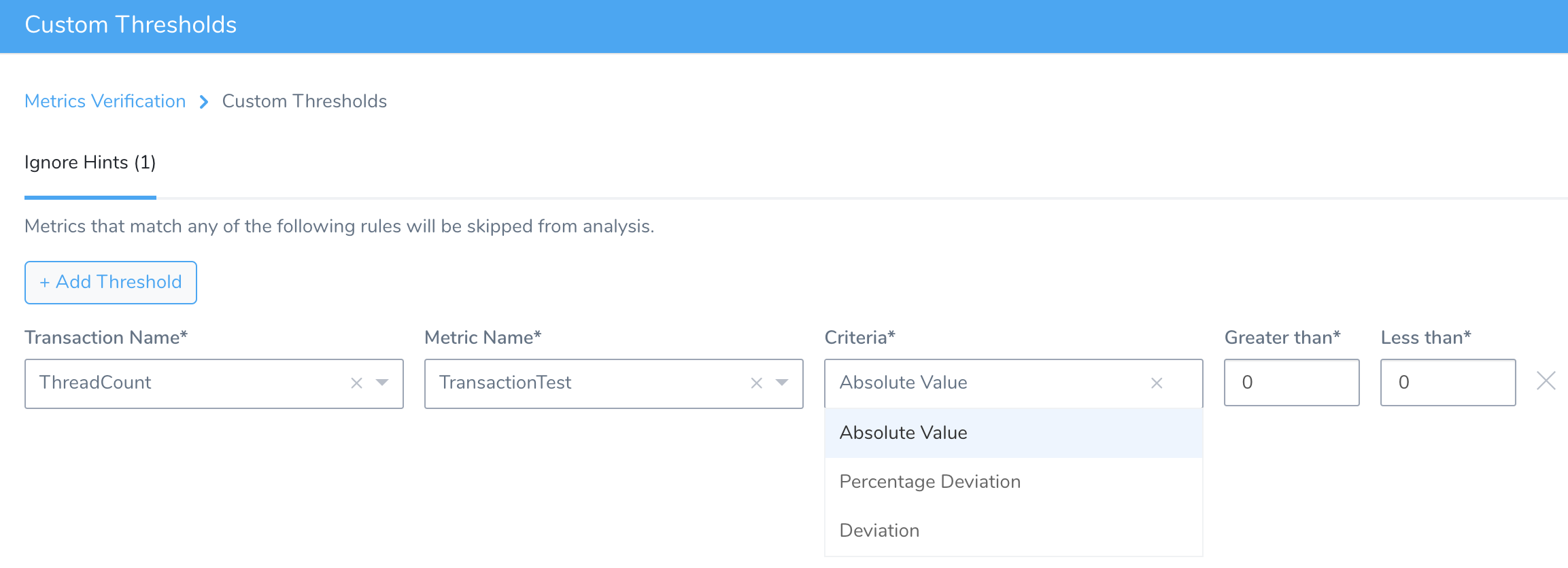Screen dimensions: 1568x568
Task: Open the Criteria combo box field
Action: coord(1014,383)
